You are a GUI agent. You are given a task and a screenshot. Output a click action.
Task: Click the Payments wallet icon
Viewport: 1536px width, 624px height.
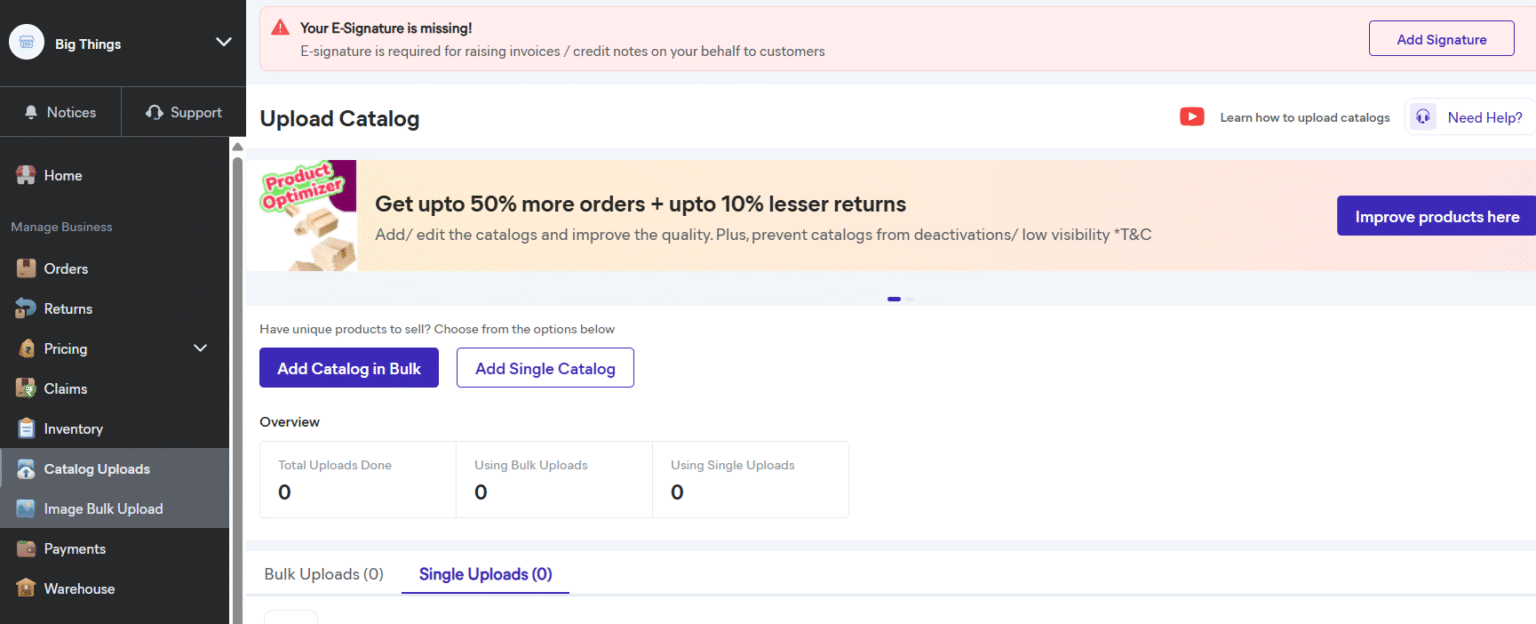26,549
